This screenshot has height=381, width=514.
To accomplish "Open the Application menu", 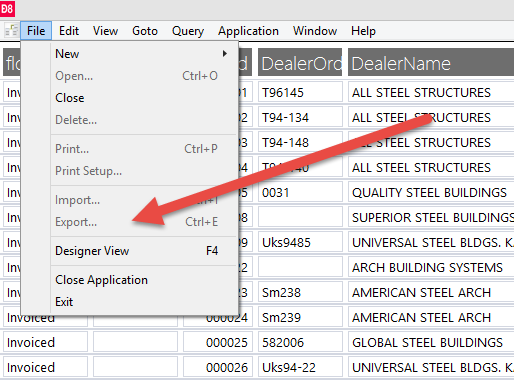I will [248, 31].
